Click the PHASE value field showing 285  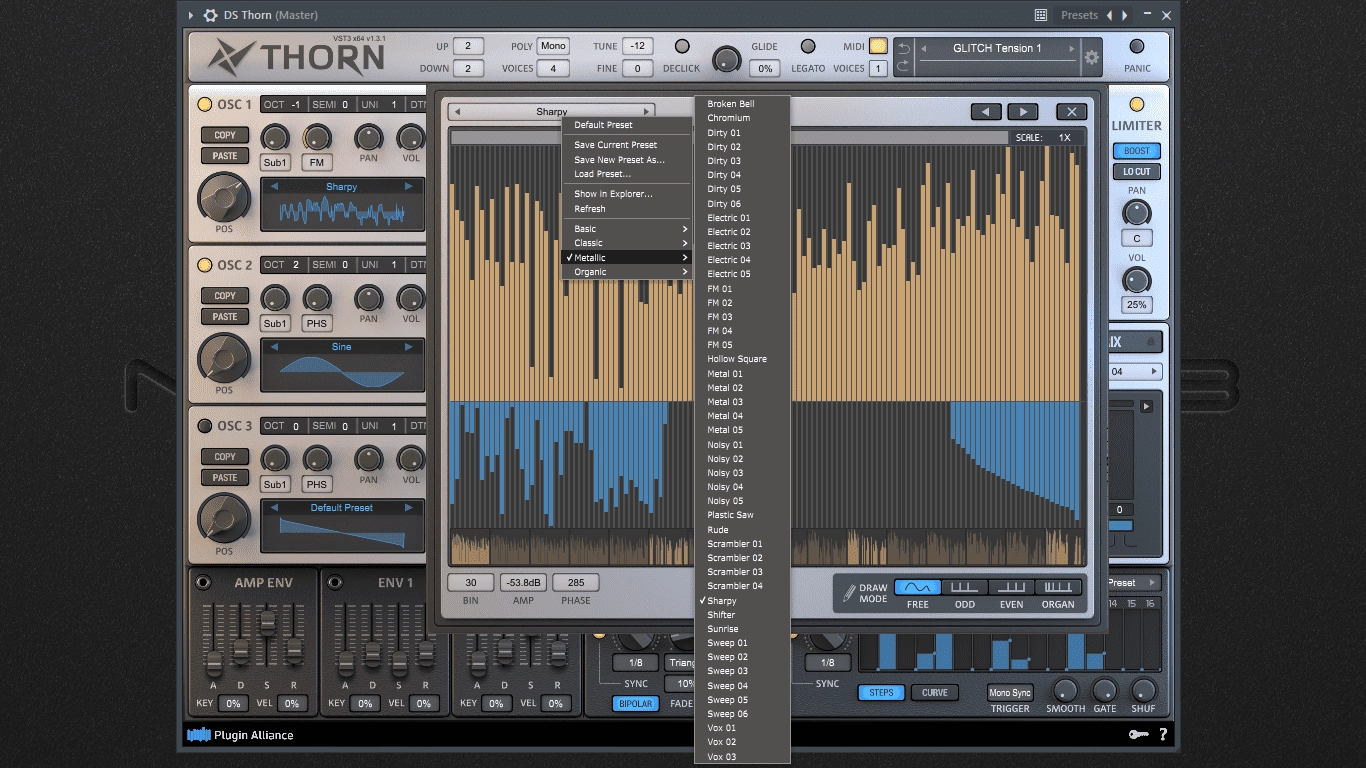click(576, 582)
